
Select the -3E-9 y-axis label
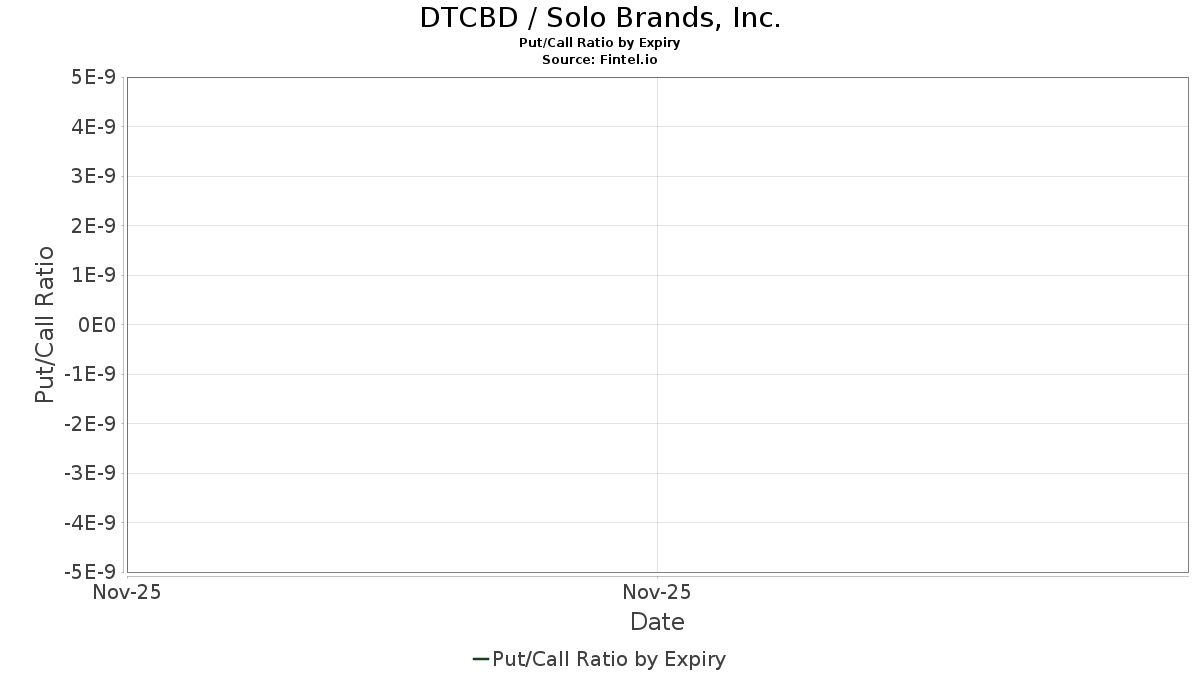(89, 474)
